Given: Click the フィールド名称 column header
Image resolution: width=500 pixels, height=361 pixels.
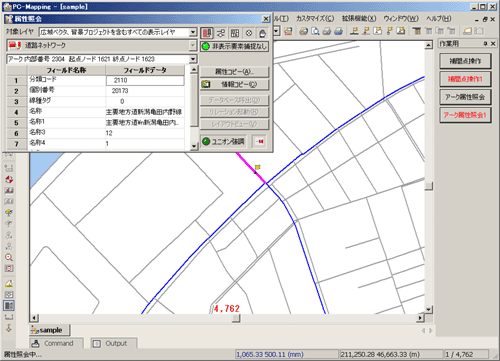Looking at the screenshot, I should point(67,70).
